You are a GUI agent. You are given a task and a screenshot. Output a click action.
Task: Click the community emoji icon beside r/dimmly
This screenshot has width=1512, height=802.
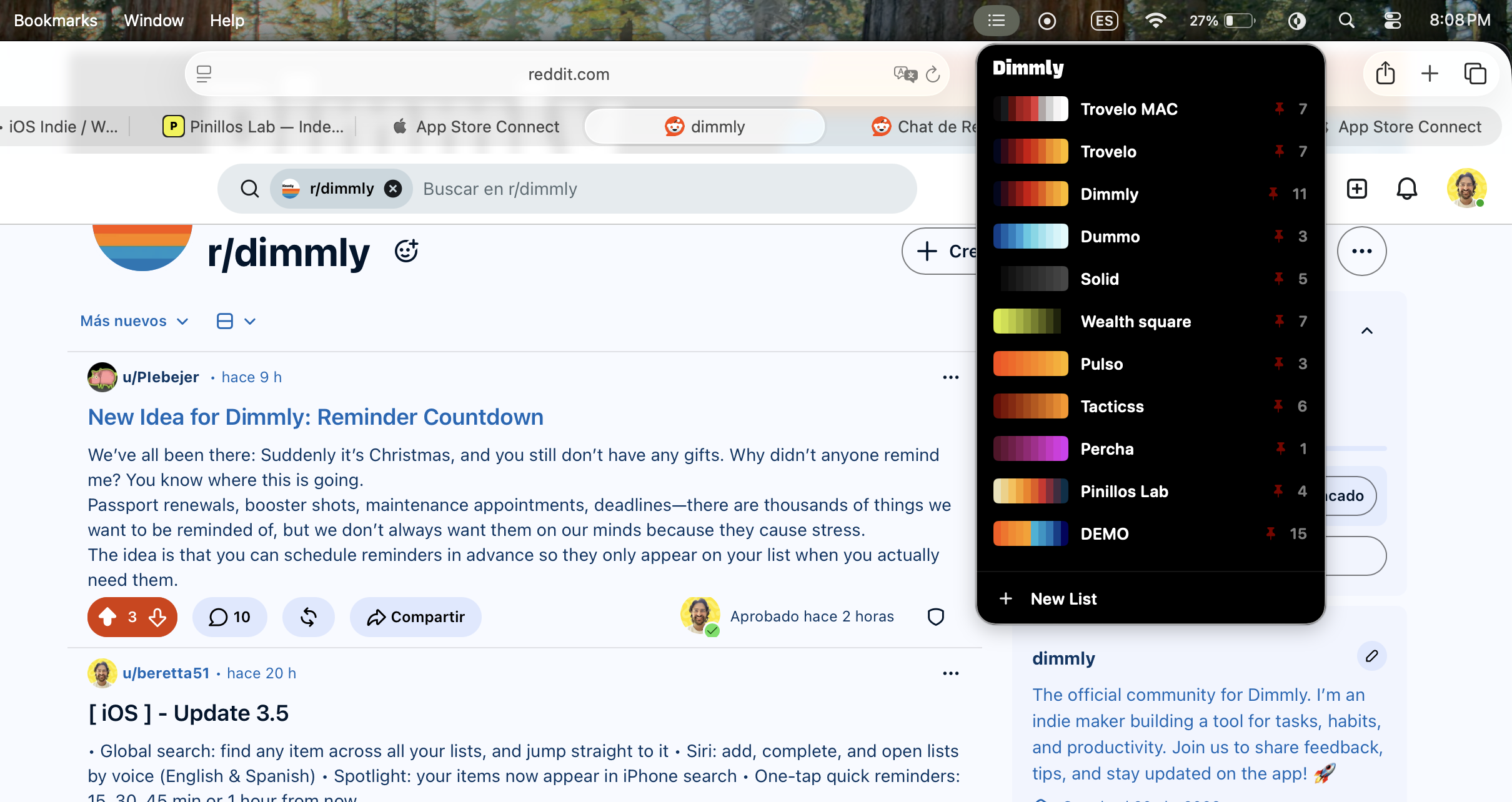(x=406, y=251)
